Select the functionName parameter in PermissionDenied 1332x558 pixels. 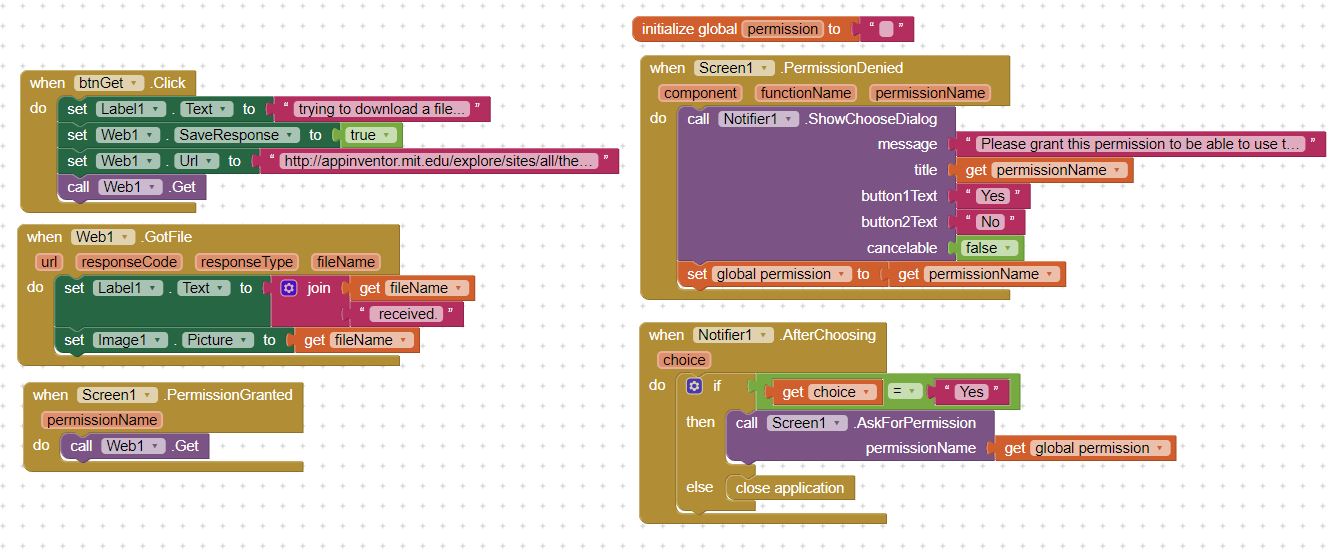coord(805,93)
